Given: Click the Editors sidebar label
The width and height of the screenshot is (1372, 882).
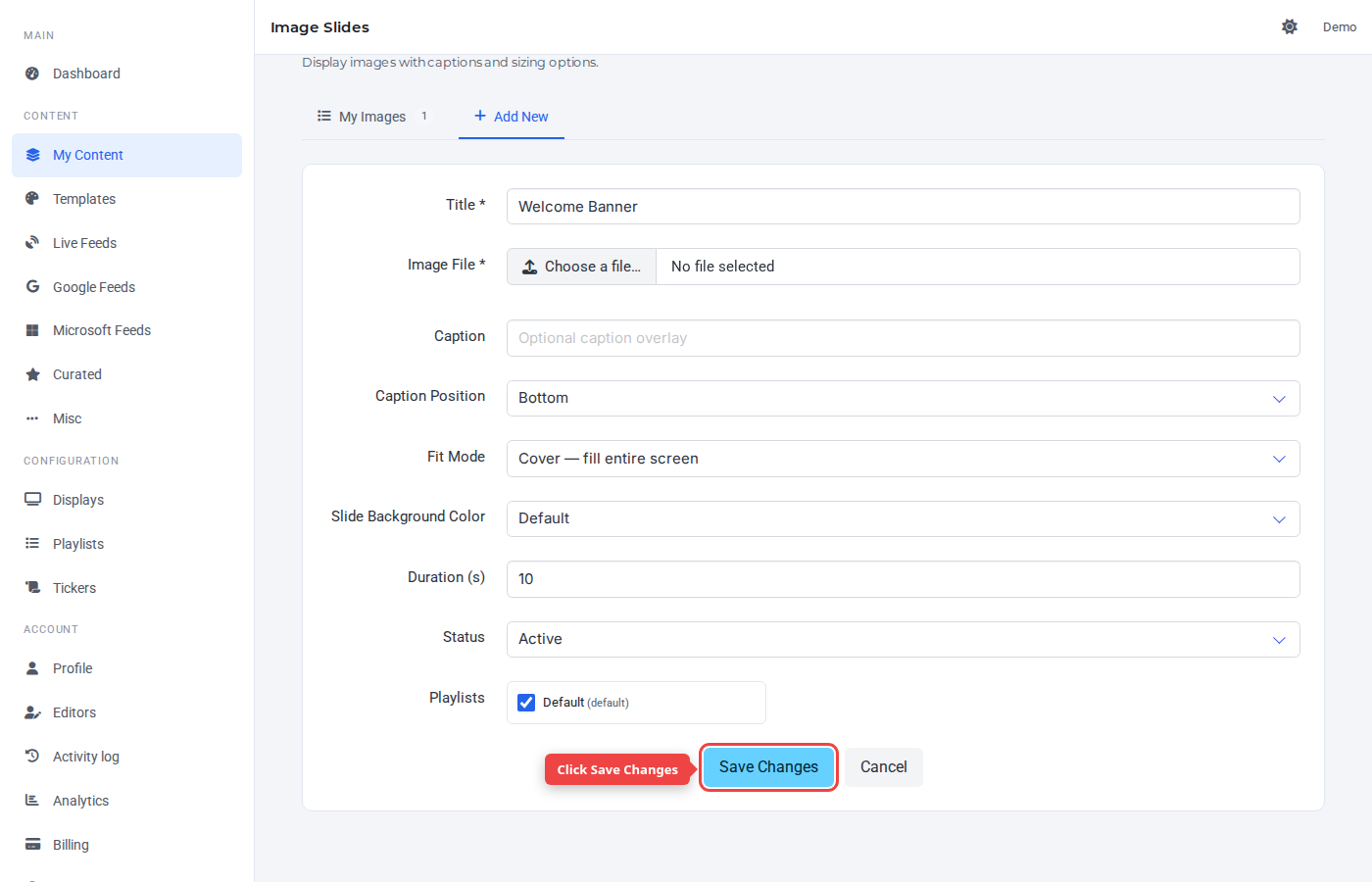Looking at the screenshot, I should [x=74, y=712].
